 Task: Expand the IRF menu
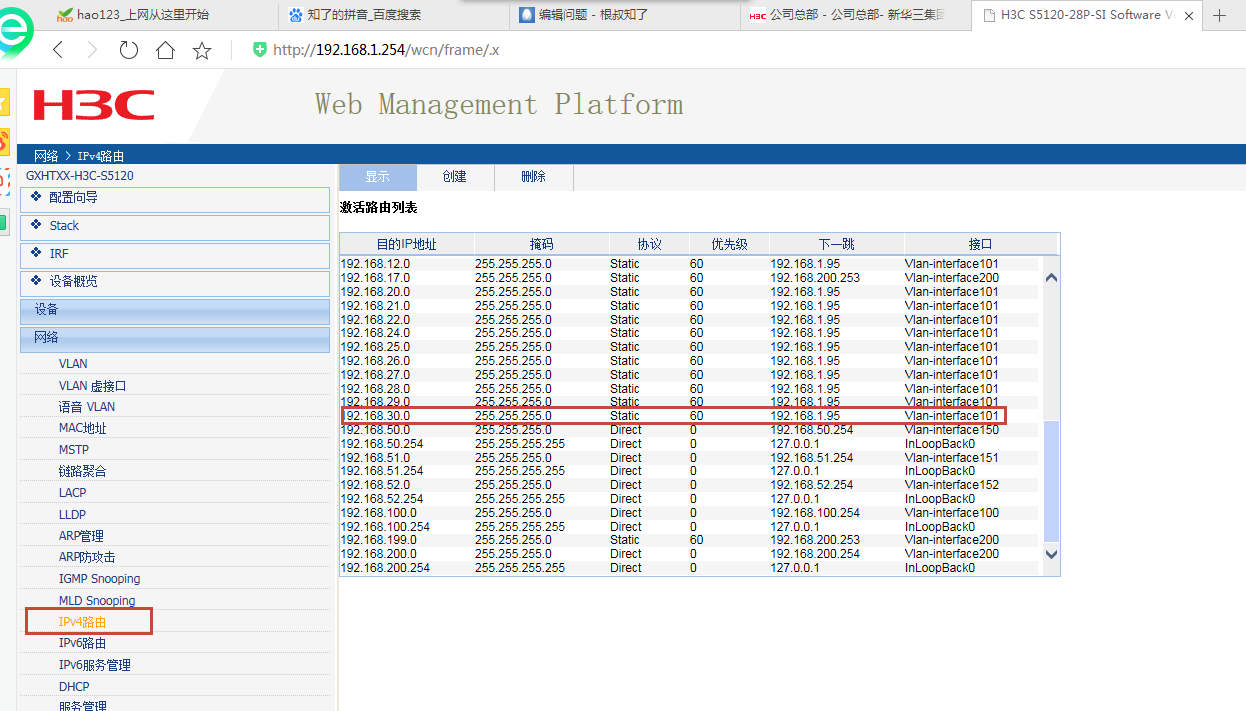[x=175, y=255]
